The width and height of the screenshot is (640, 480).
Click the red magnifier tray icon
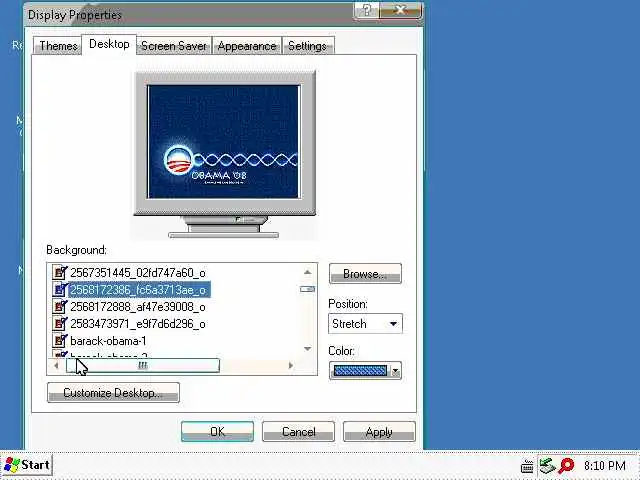pos(566,466)
